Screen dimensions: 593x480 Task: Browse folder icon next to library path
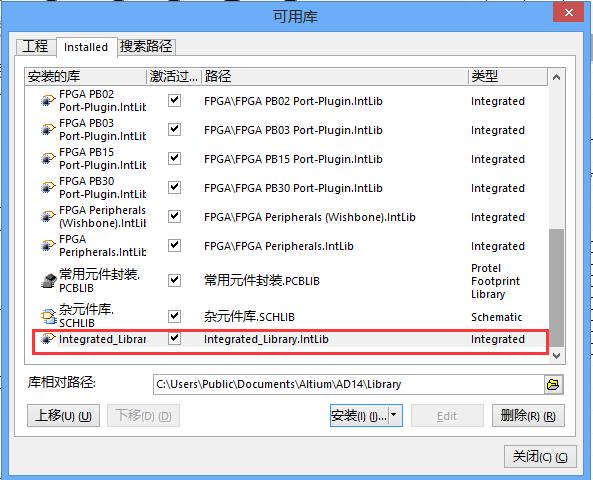tap(553, 385)
